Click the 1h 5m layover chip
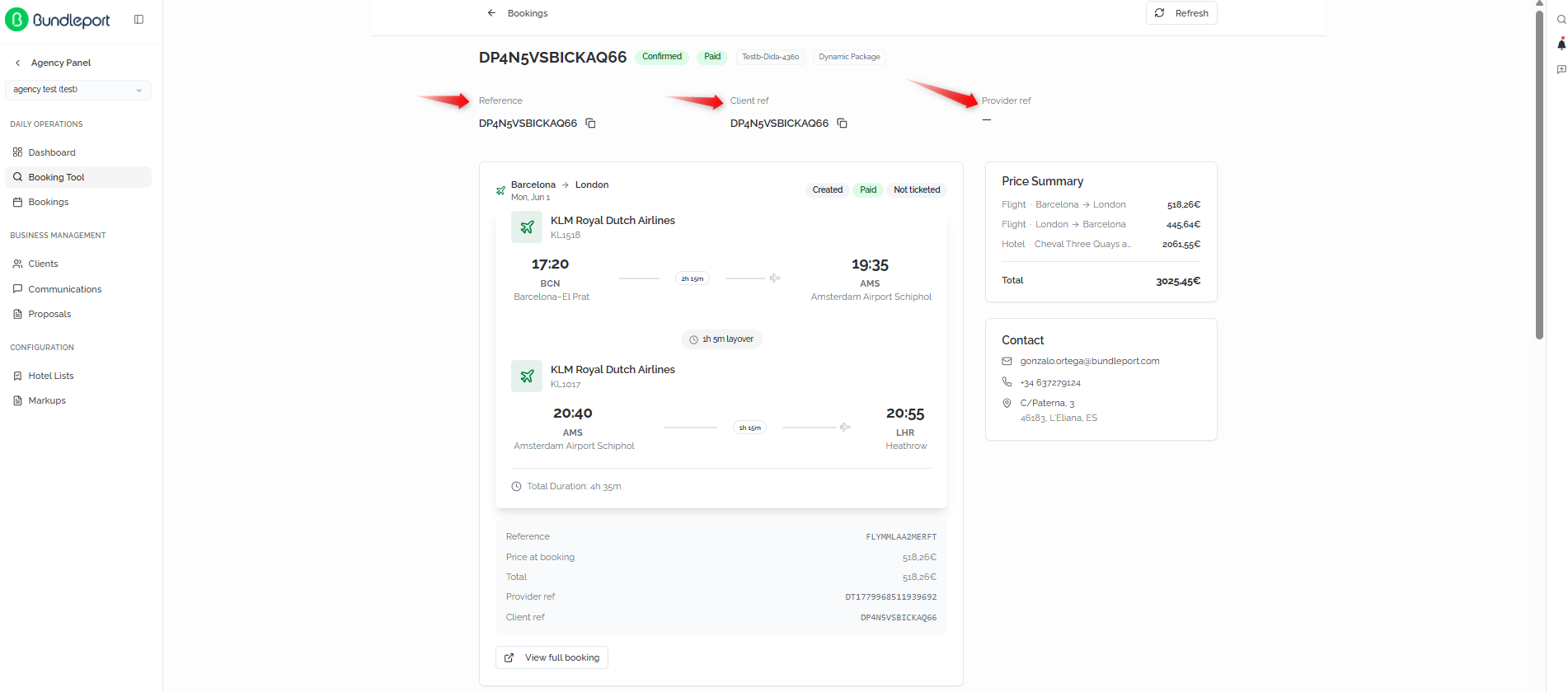1568x692 pixels. [x=721, y=339]
